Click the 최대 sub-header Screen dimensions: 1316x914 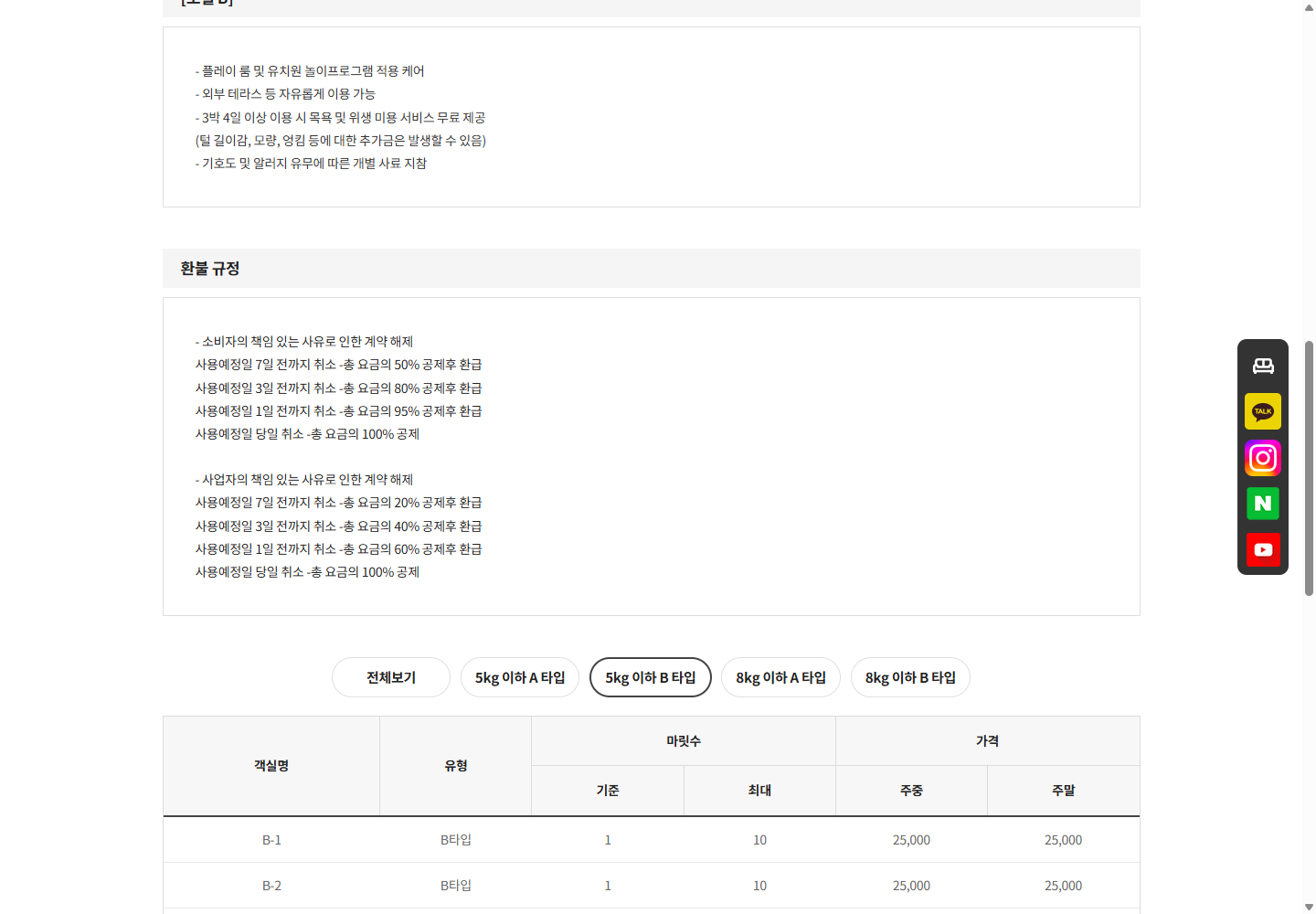click(759, 791)
